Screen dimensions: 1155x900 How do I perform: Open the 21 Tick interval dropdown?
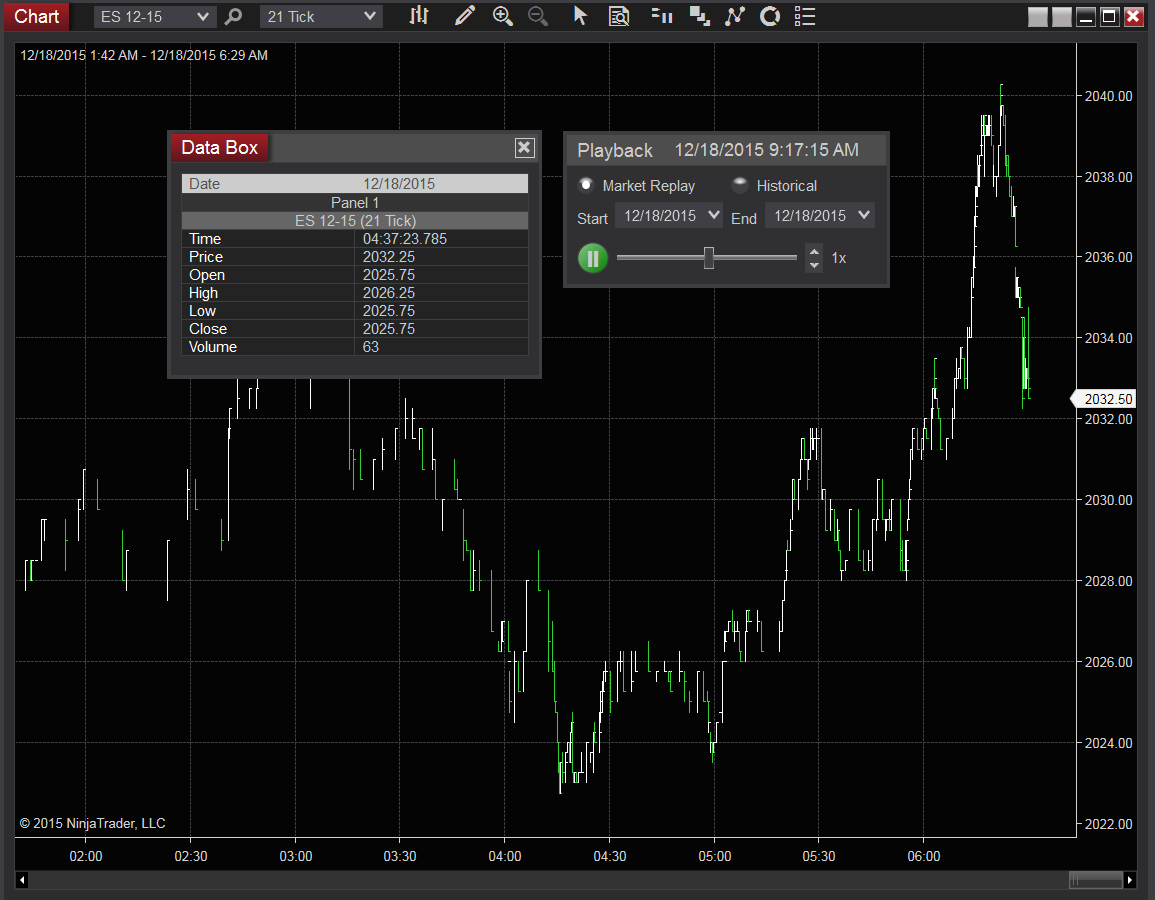tap(321, 16)
